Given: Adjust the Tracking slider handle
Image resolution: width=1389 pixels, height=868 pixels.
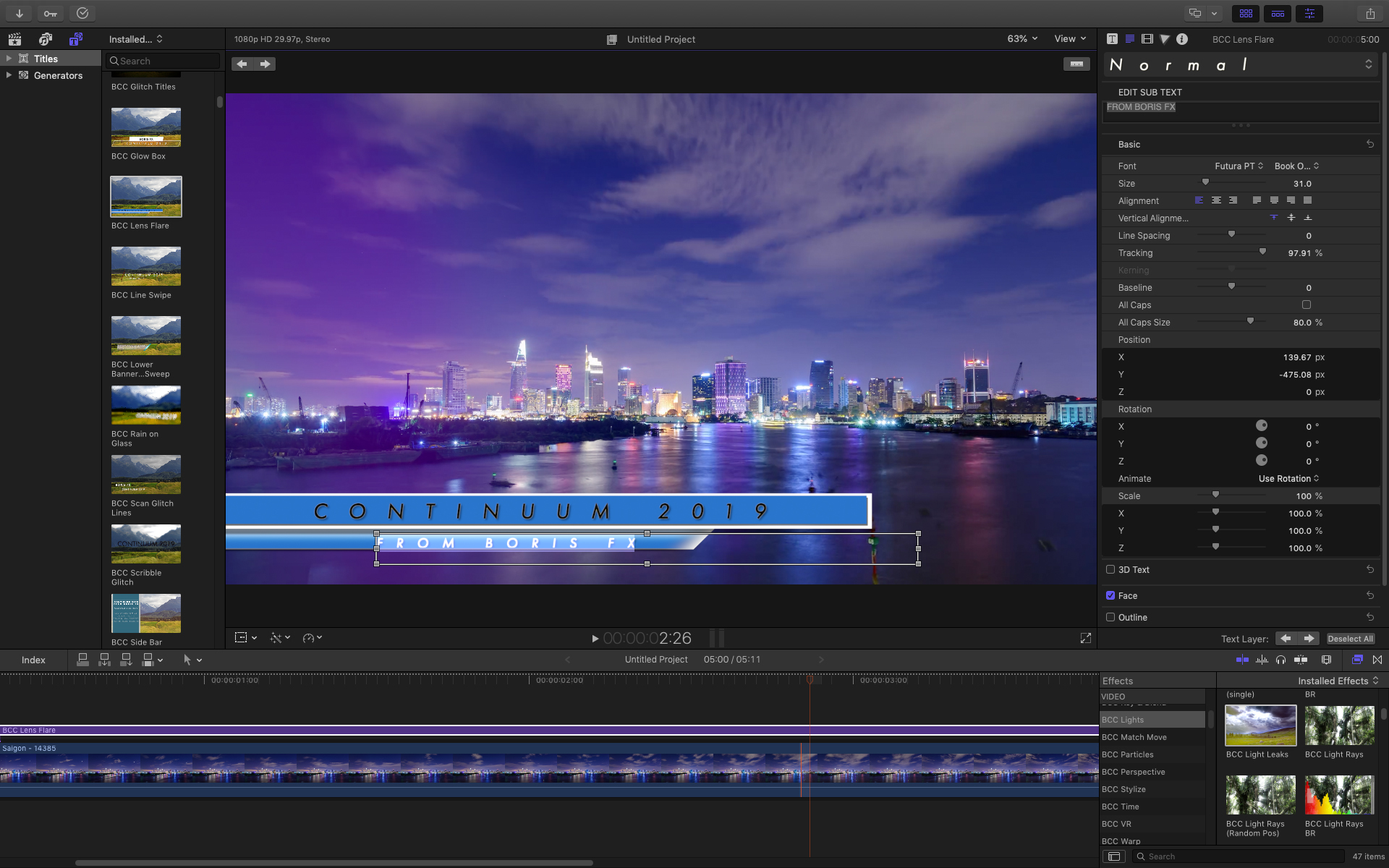Looking at the screenshot, I should click(1262, 252).
